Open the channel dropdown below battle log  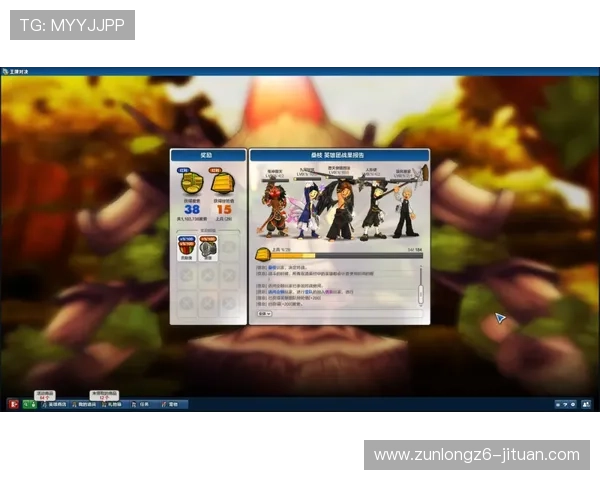coord(265,314)
